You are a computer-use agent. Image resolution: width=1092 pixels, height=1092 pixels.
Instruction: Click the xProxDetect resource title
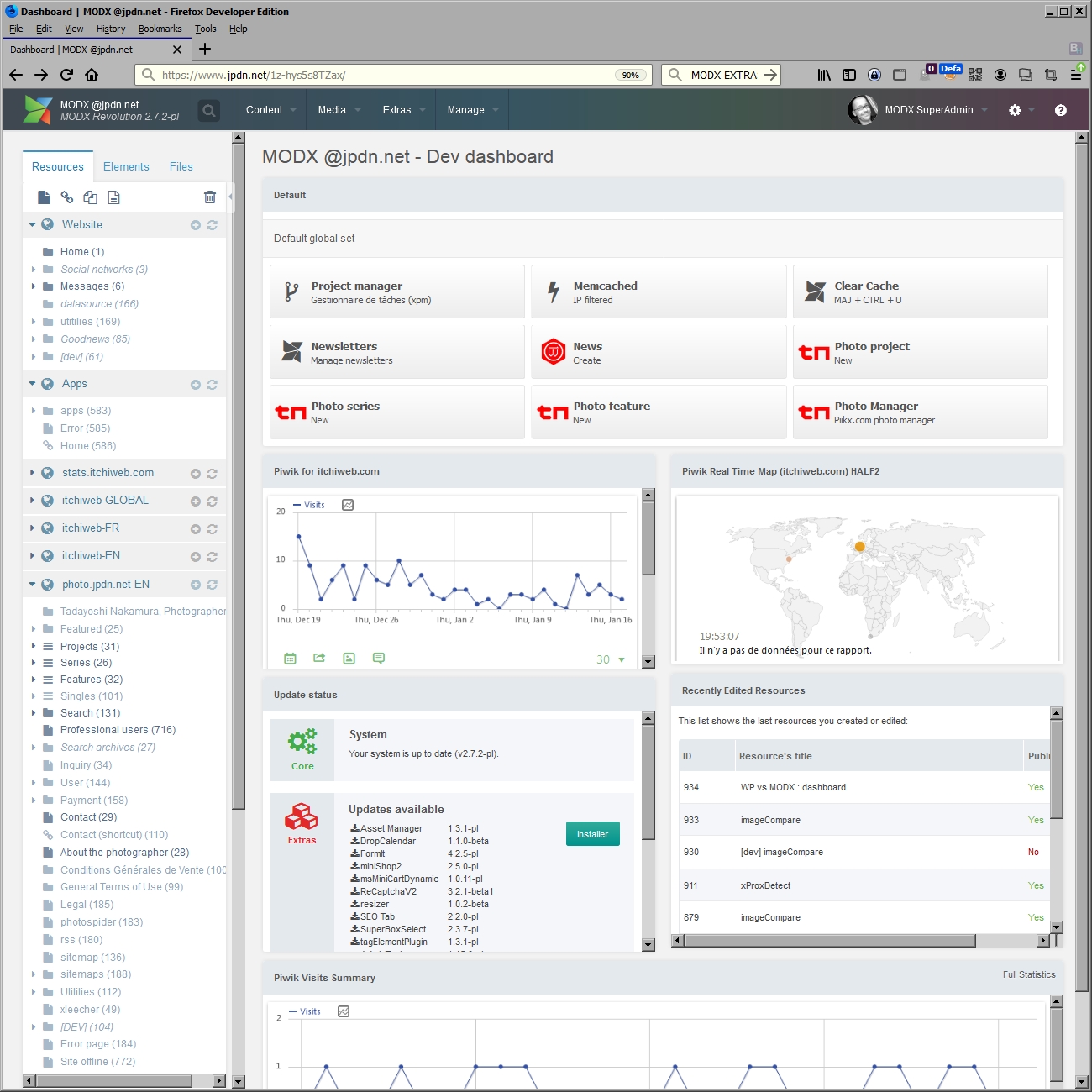coord(765,885)
